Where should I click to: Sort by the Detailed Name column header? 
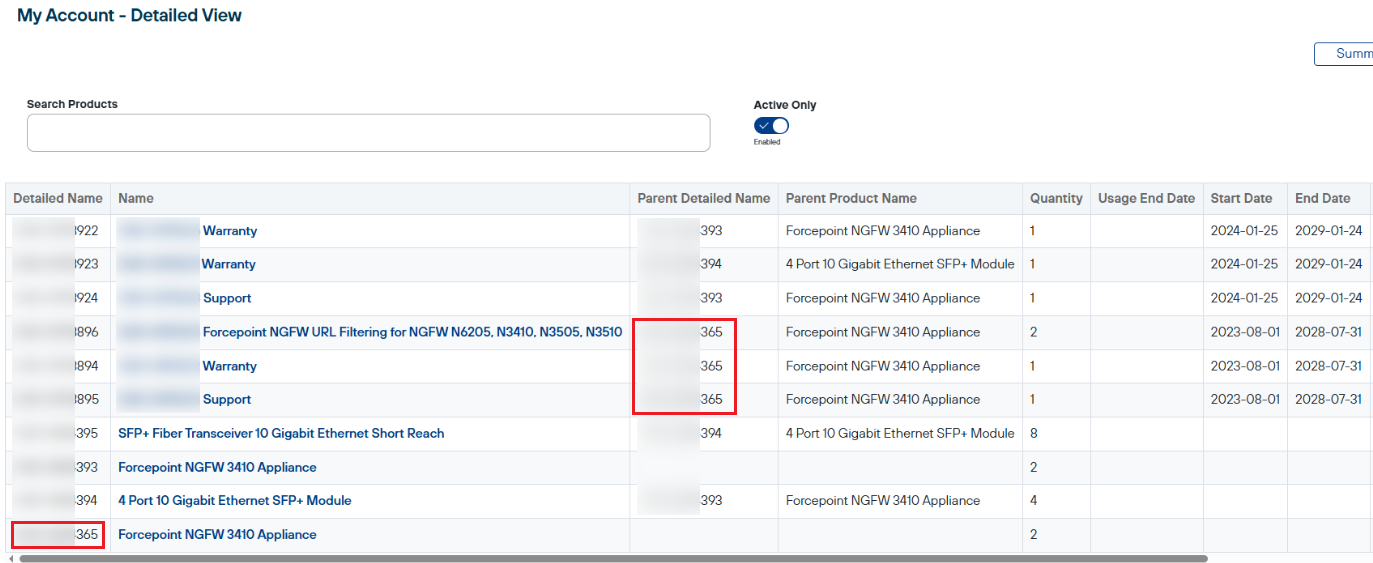58,199
